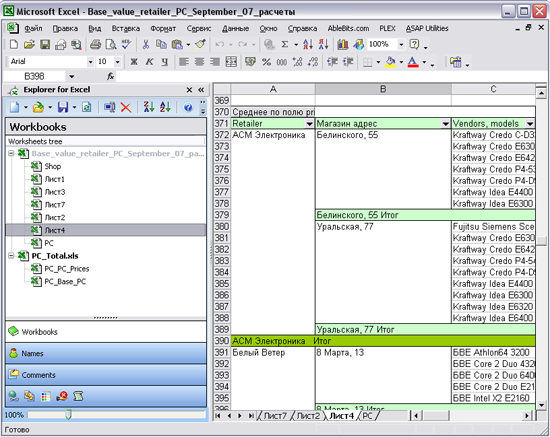The image size is (550, 437).
Task: Apply the red Font Color swatch
Action: pos(413,62)
